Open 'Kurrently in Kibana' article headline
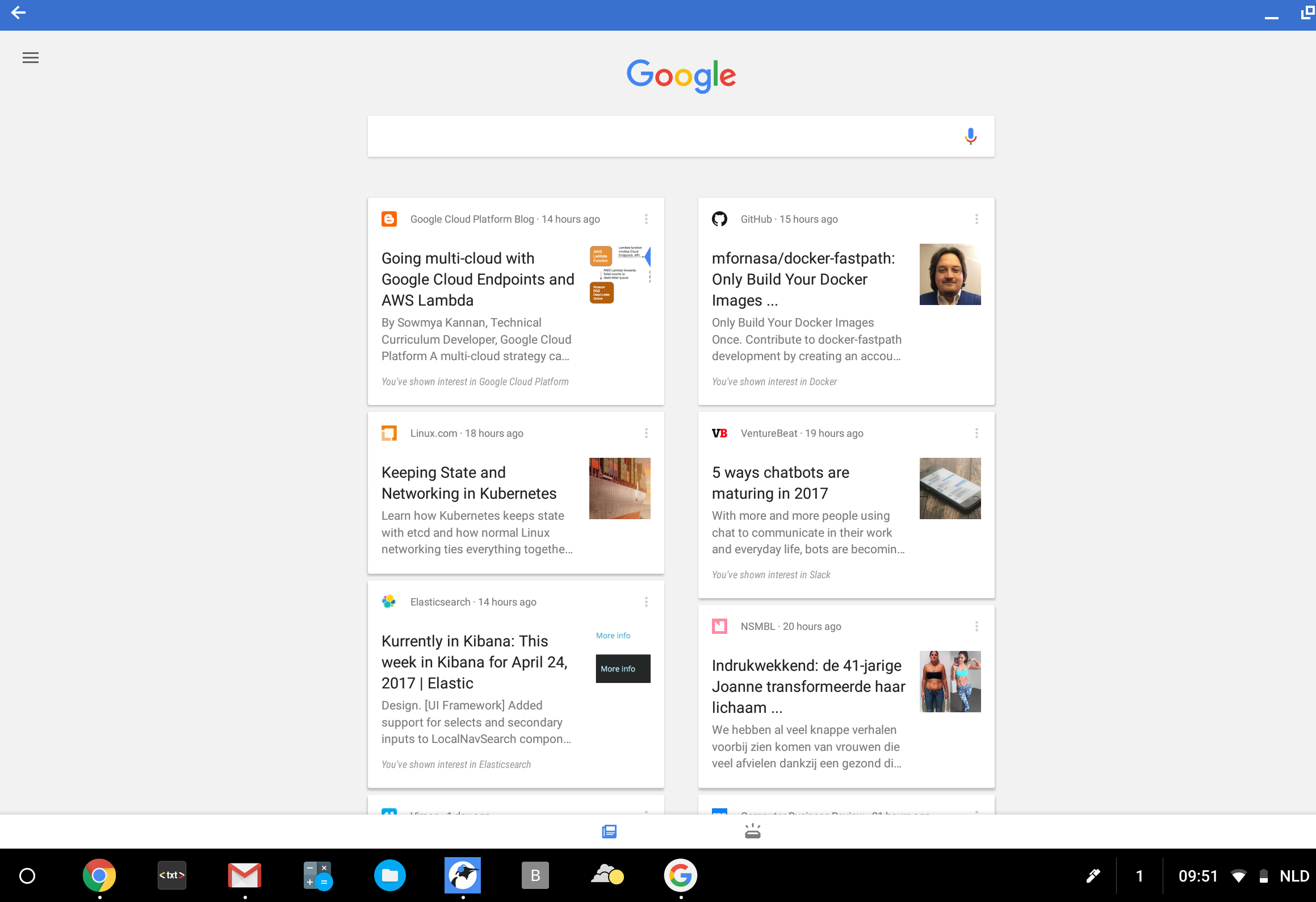The image size is (1316, 902). pyautogui.click(x=475, y=662)
